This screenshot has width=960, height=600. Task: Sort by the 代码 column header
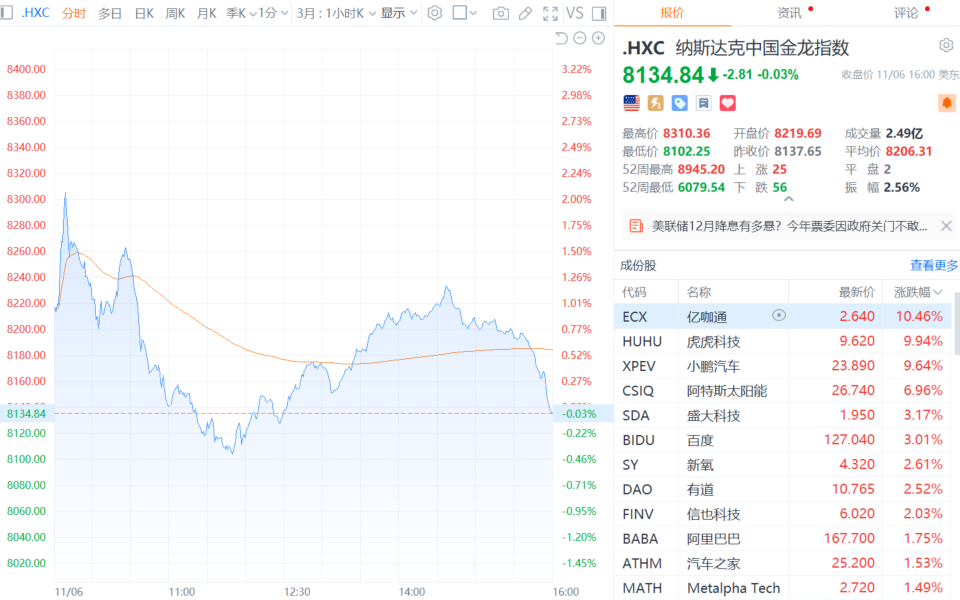pyautogui.click(x=634, y=292)
